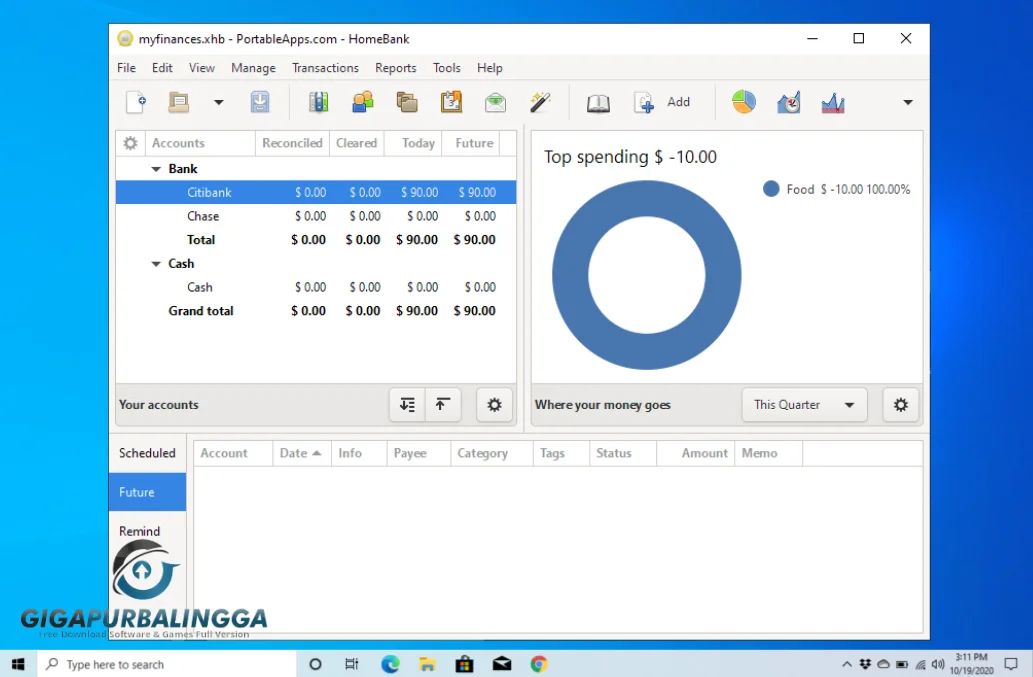Open the Statistics pie chart report
The height and width of the screenshot is (677, 1033).
tap(743, 102)
